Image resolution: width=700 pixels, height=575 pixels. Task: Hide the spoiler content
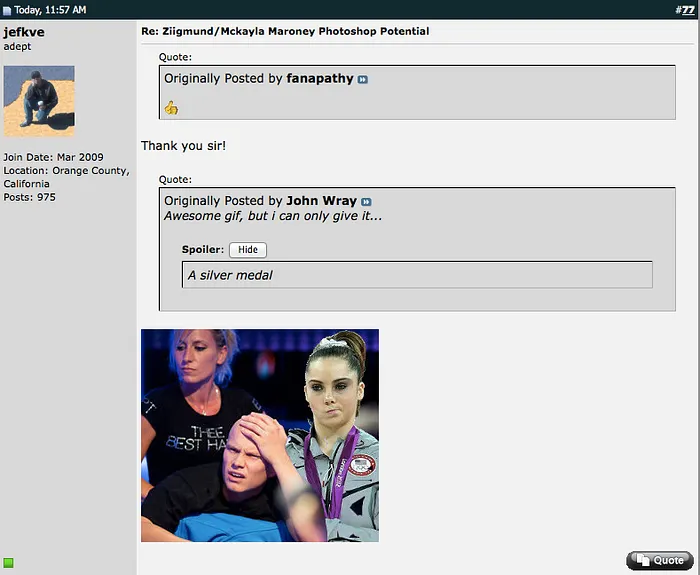248,250
